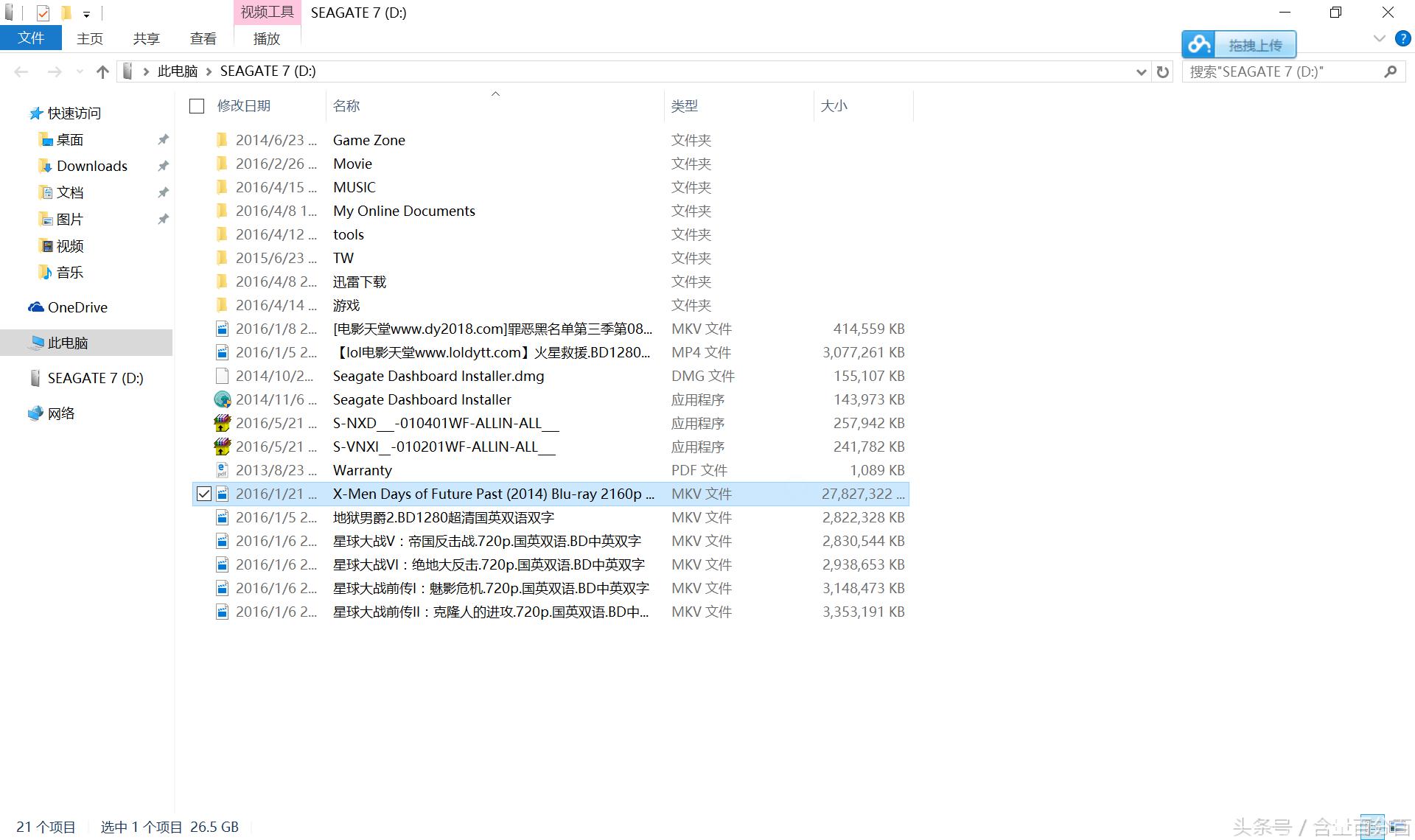Viewport: 1415px width, 840px height.
Task: Open the help question mark icon
Action: click(1403, 39)
